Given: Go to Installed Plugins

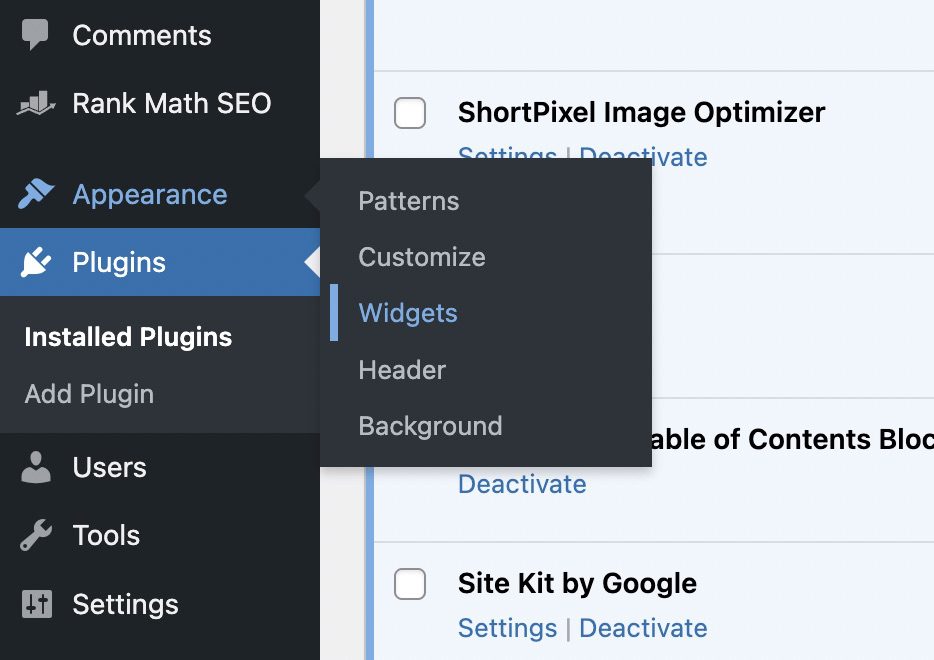Looking at the screenshot, I should point(128,337).
